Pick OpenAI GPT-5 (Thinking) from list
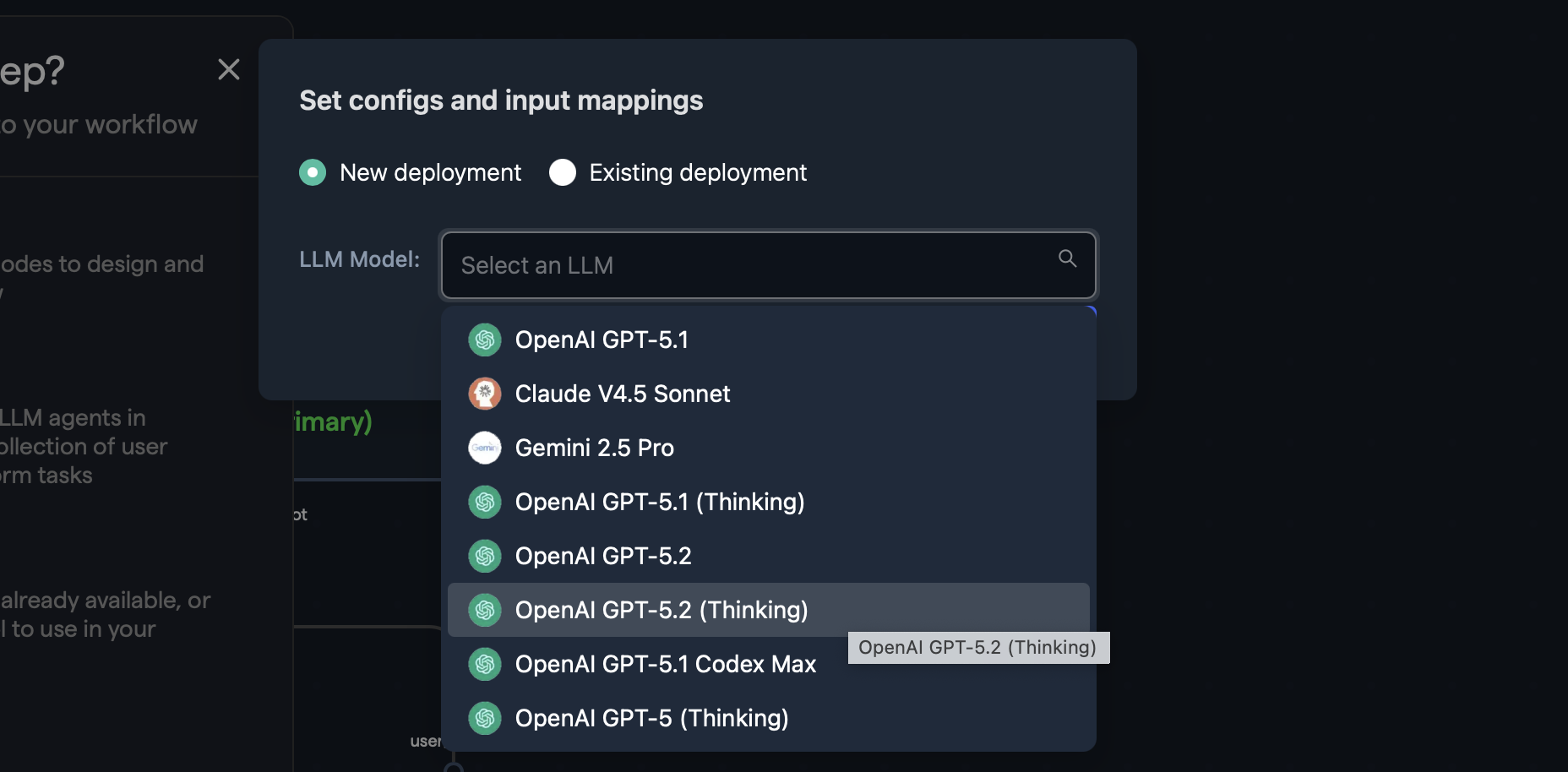Screen dimensions: 1568x772 pyautogui.click(x=651, y=718)
